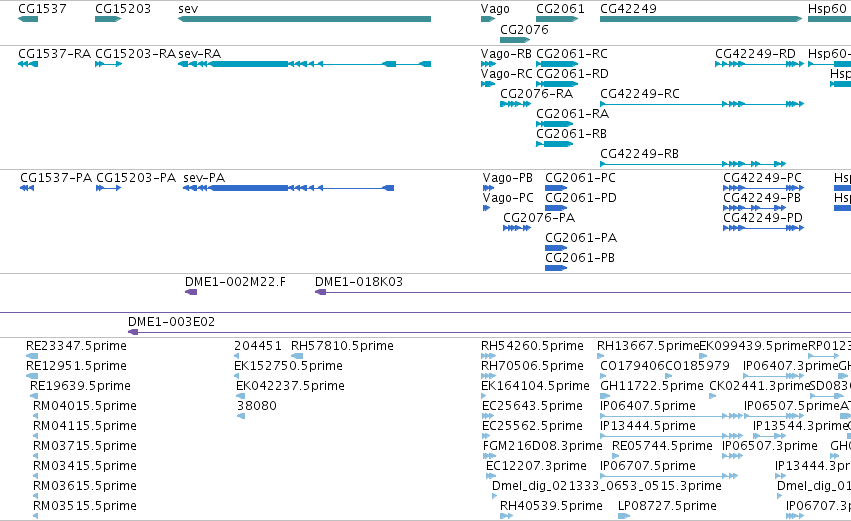Click the CG42249-RB transcript label
The image size is (851, 521).
pyautogui.click(x=639, y=154)
